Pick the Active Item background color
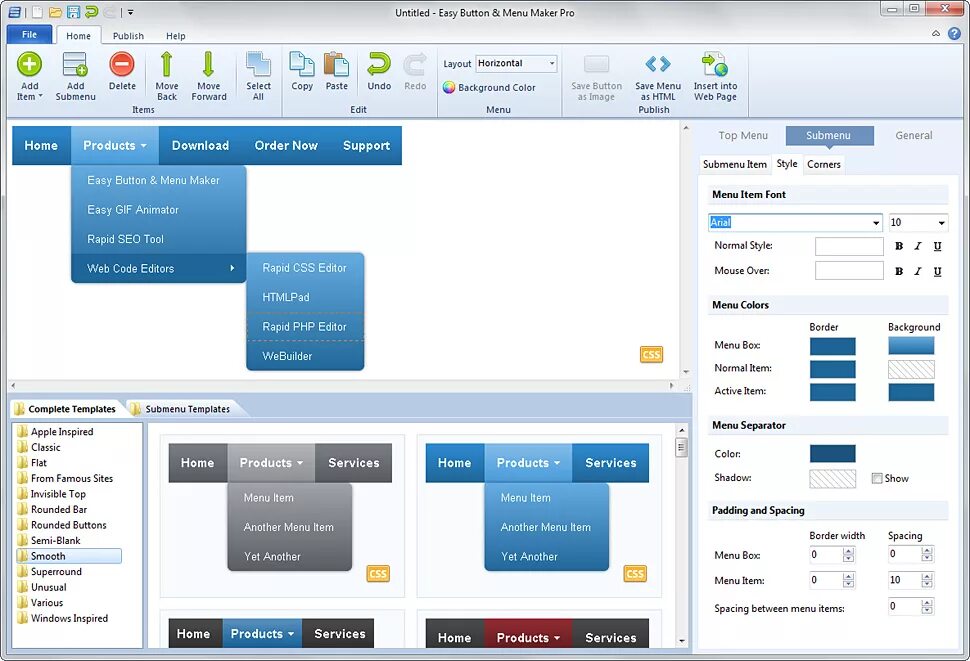970x661 pixels. pos(911,392)
